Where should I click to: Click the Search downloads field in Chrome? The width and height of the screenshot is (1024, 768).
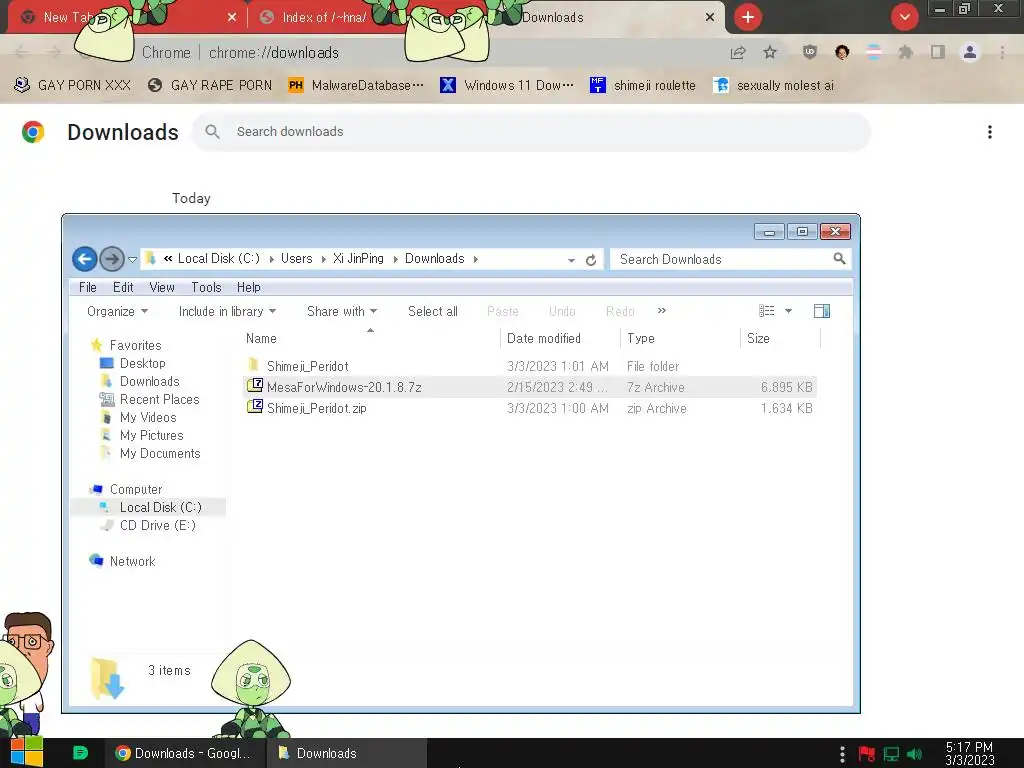coord(531,131)
